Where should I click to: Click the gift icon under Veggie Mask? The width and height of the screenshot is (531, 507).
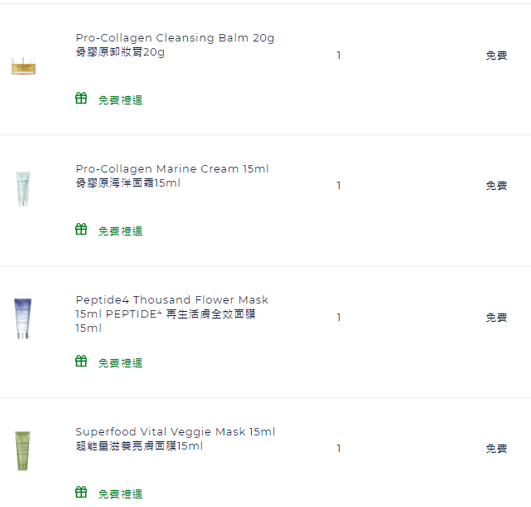pyautogui.click(x=81, y=492)
